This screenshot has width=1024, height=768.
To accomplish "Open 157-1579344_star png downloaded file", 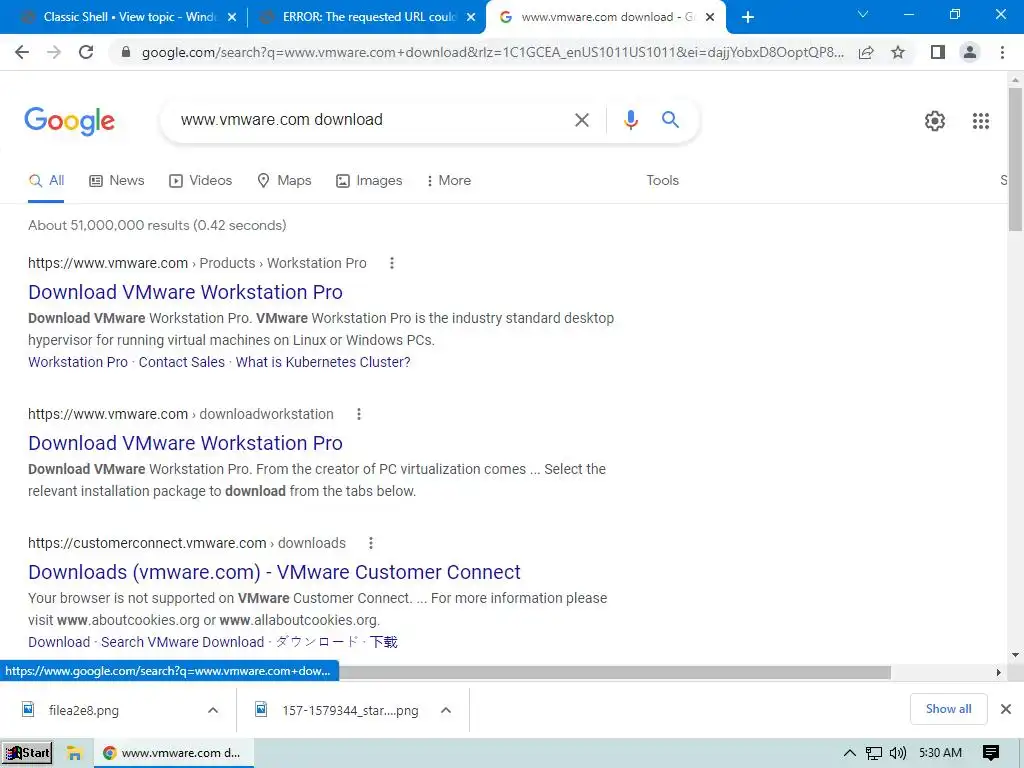I will tap(350, 711).
